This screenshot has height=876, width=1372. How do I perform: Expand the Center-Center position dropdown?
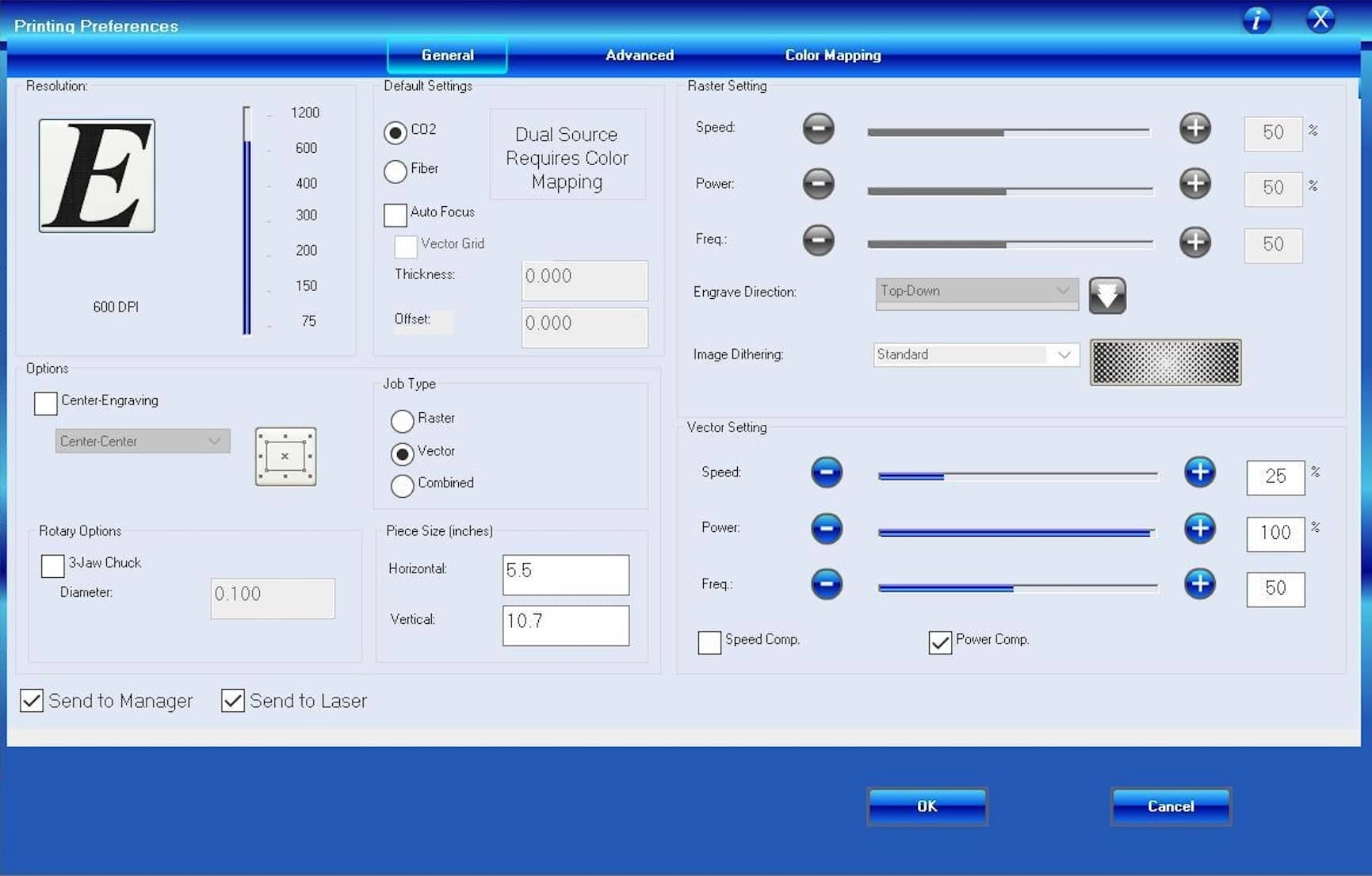(x=143, y=441)
